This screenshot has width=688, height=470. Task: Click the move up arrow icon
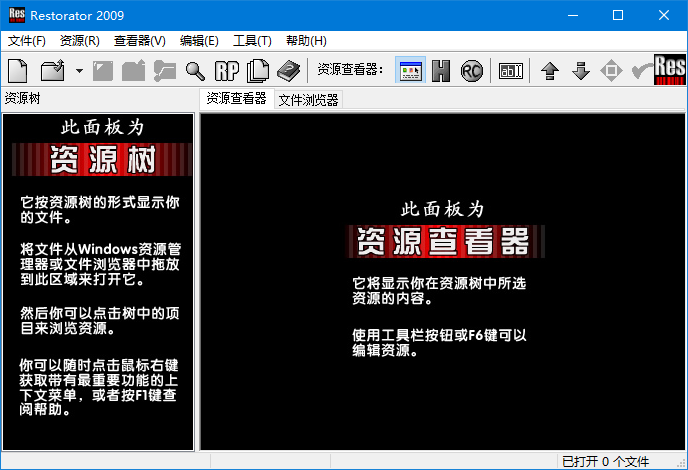[550, 71]
